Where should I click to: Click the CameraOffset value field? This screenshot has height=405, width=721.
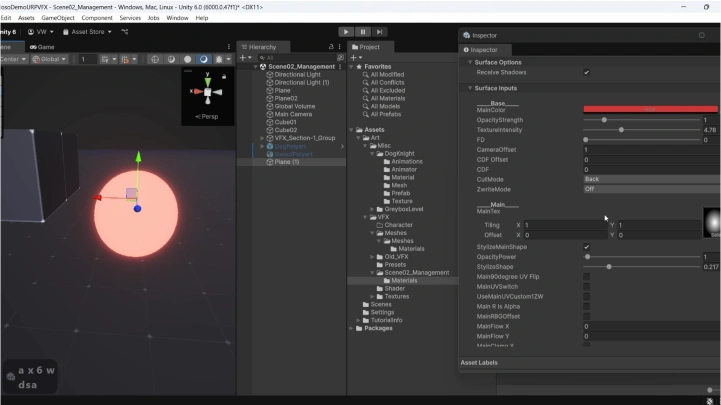[652, 150]
